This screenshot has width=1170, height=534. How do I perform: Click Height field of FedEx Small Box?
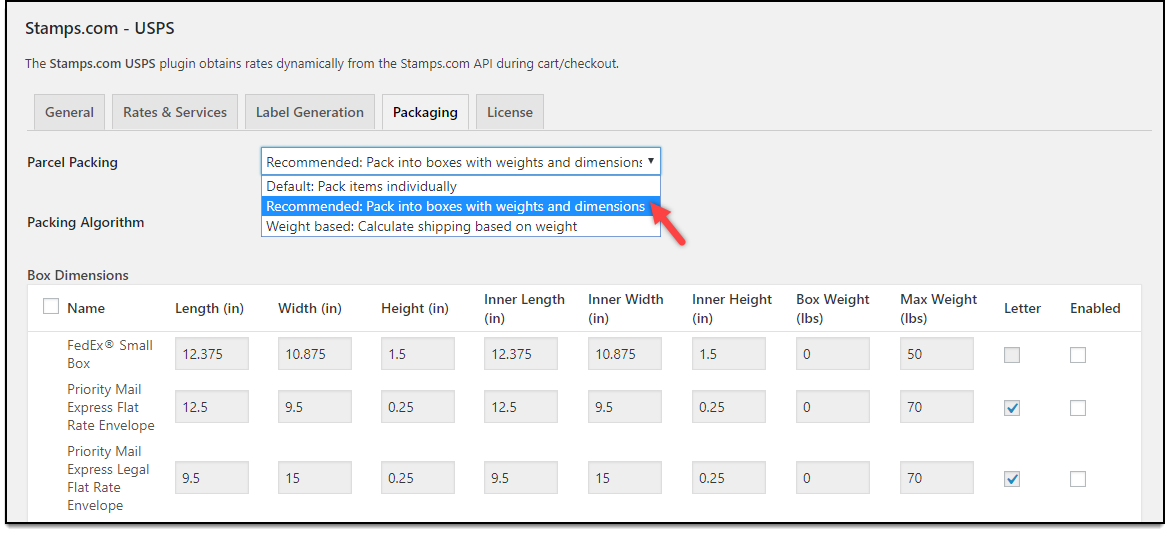[418, 354]
